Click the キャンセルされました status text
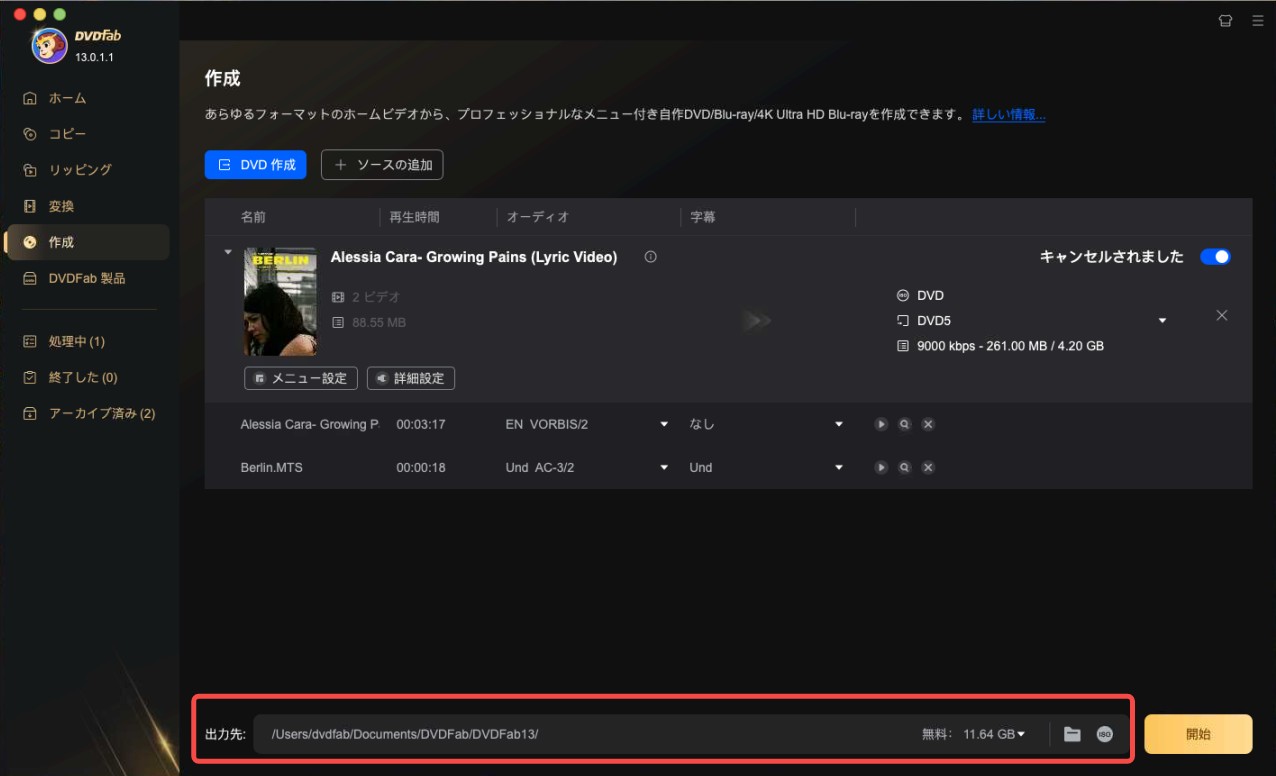The width and height of the screenshot is (1276, 776). 1112,257
